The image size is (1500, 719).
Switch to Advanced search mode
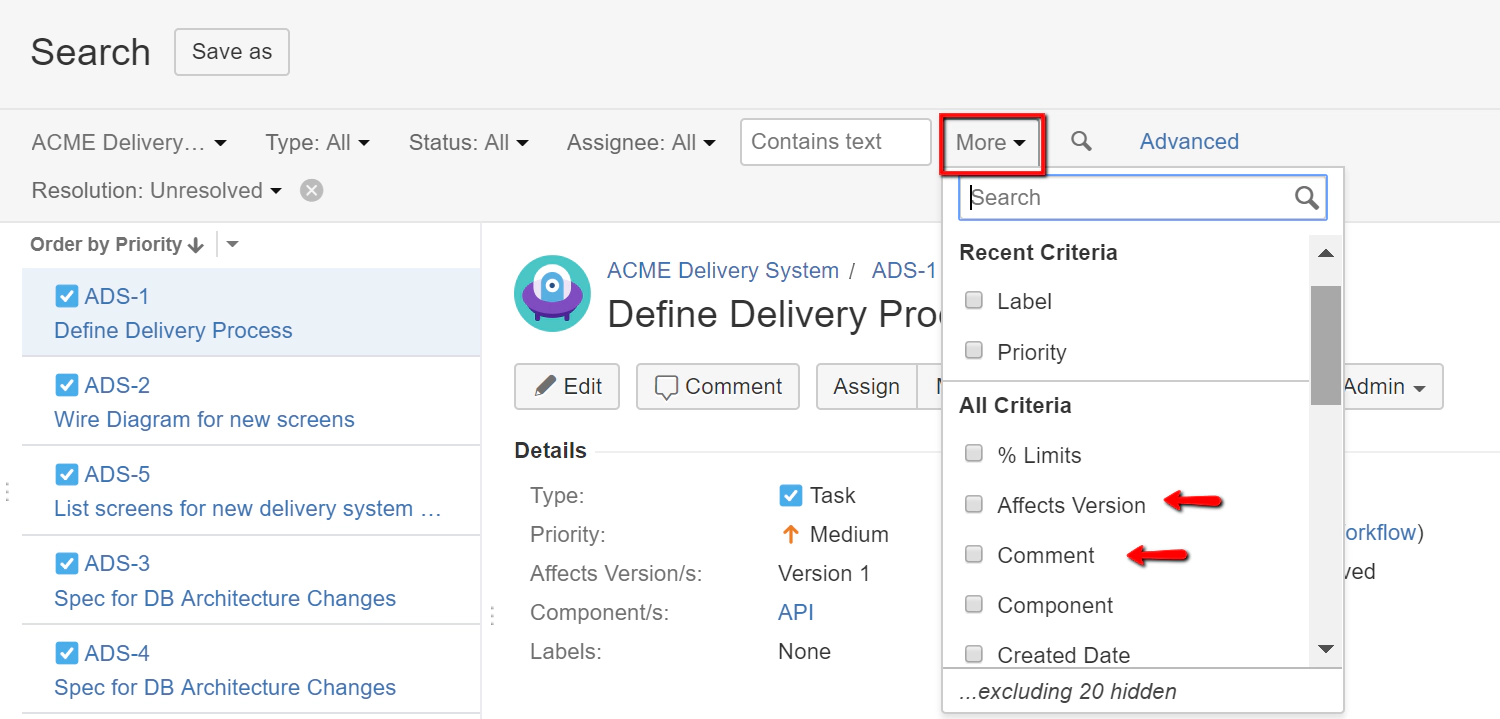click(x=1189, y=142)
